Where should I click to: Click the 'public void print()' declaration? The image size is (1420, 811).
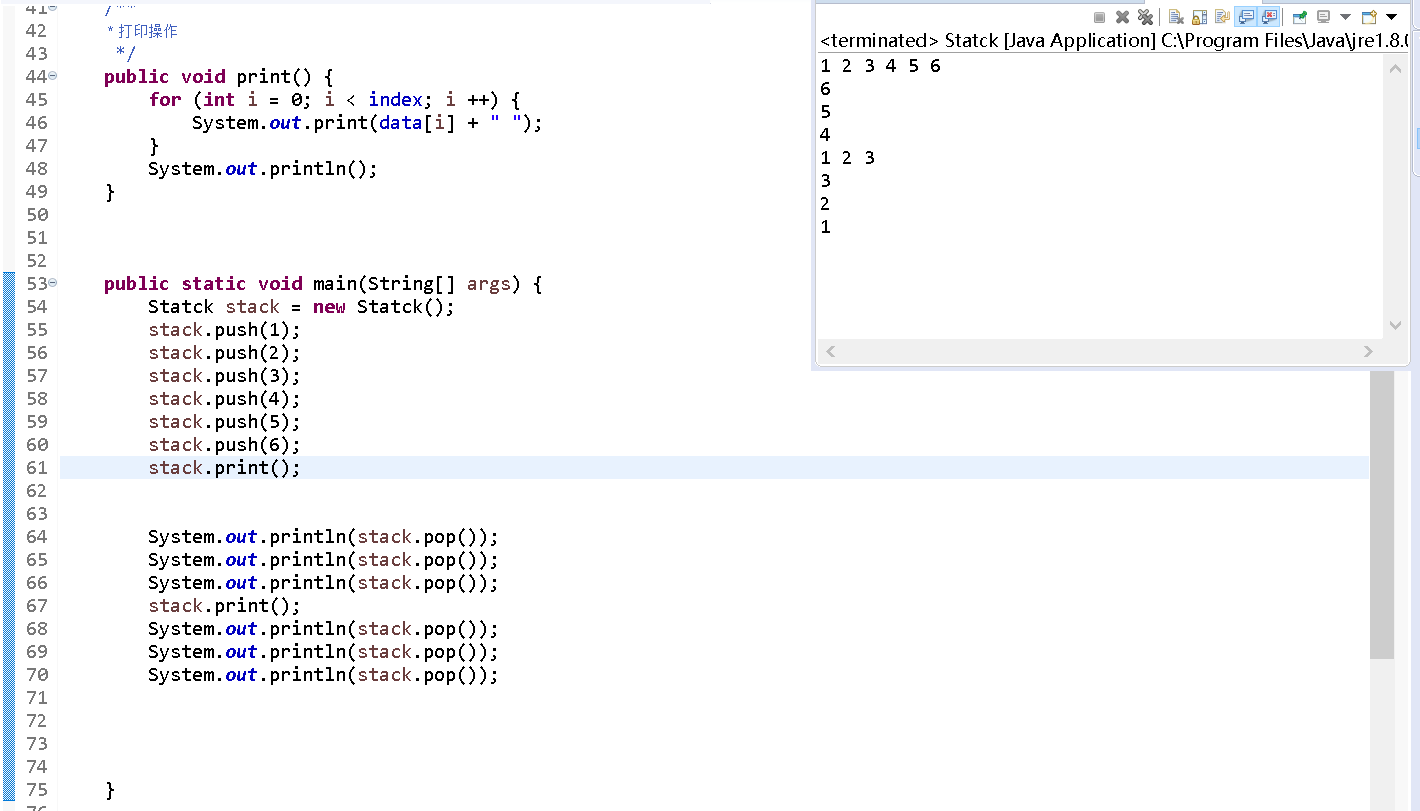218,77
